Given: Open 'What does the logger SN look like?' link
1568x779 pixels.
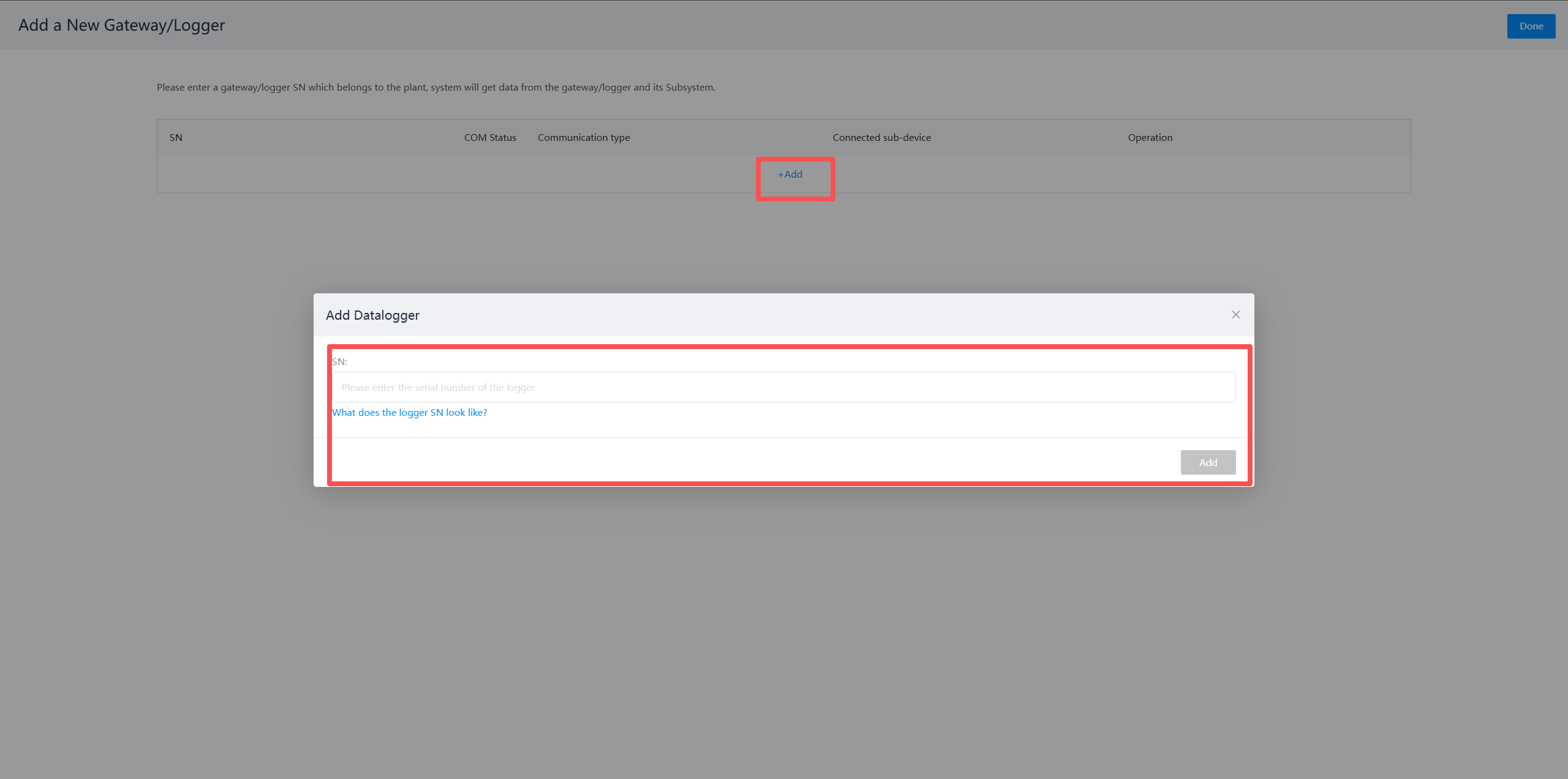Looking at the screenshot, I should point(409,413).
